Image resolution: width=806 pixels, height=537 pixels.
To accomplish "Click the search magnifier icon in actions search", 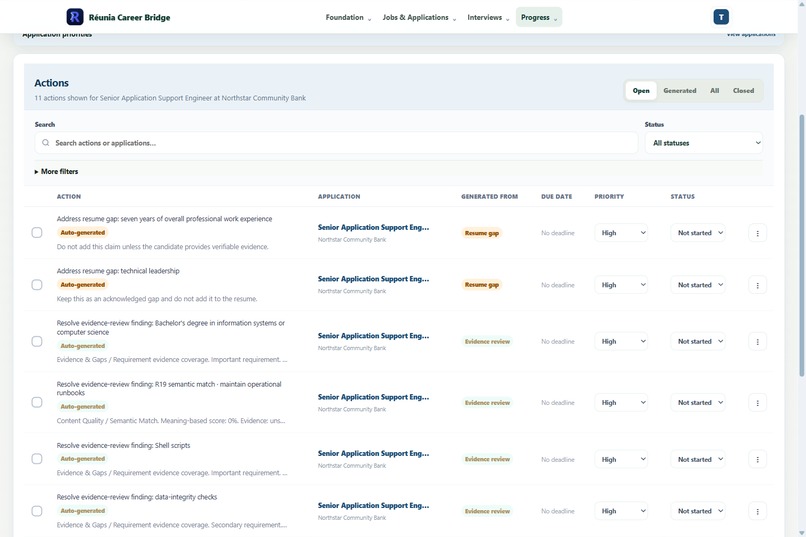I will (x=46, y=143).
